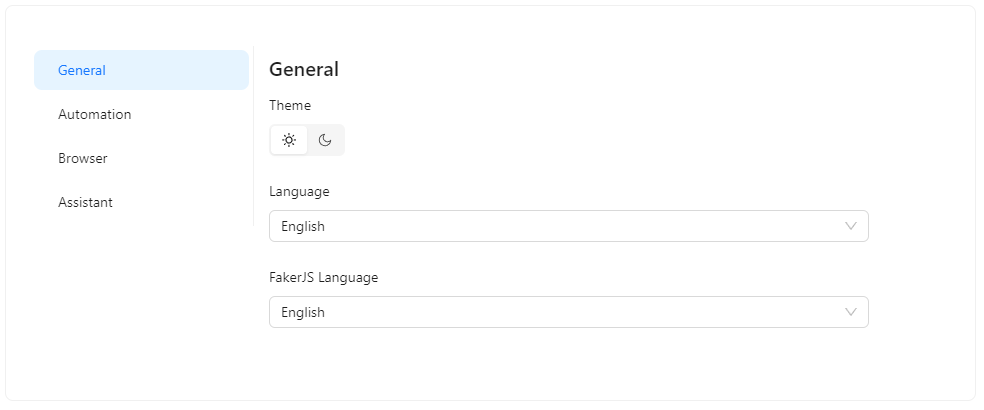
Task: Click the Theme label
Action: 290,105
